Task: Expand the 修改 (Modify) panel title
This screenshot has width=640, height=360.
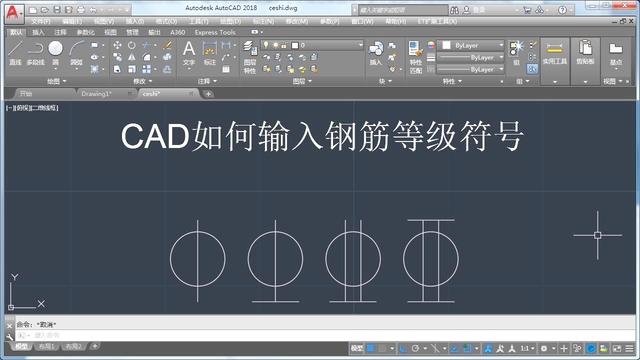Action: 142,81
